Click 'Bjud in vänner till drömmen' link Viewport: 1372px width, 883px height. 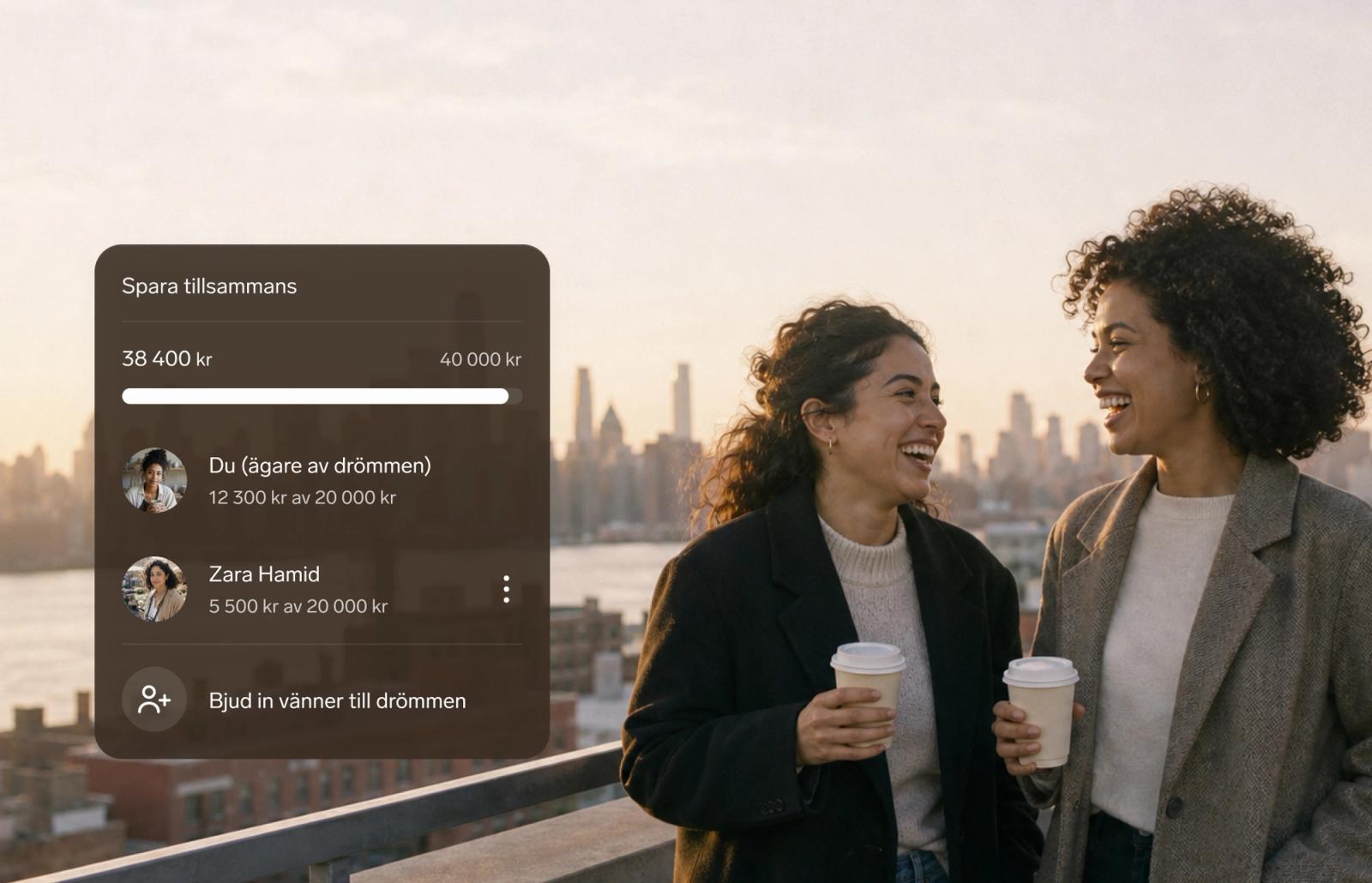(x=337, y=700)
